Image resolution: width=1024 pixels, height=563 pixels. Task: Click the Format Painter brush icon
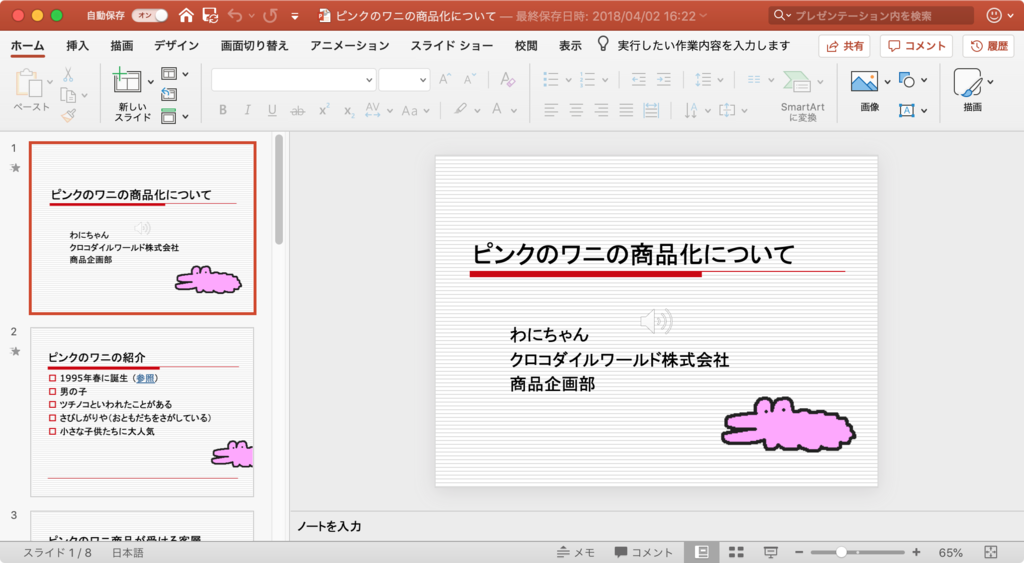click(x=68, y=116)
